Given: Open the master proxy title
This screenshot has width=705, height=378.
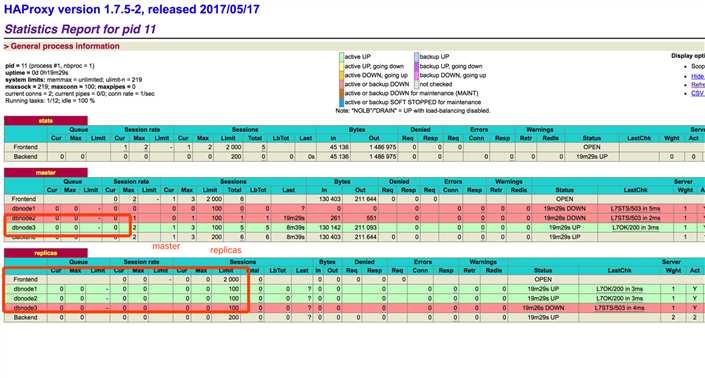Looking at the screenshot, I should [x=46, y=173].
